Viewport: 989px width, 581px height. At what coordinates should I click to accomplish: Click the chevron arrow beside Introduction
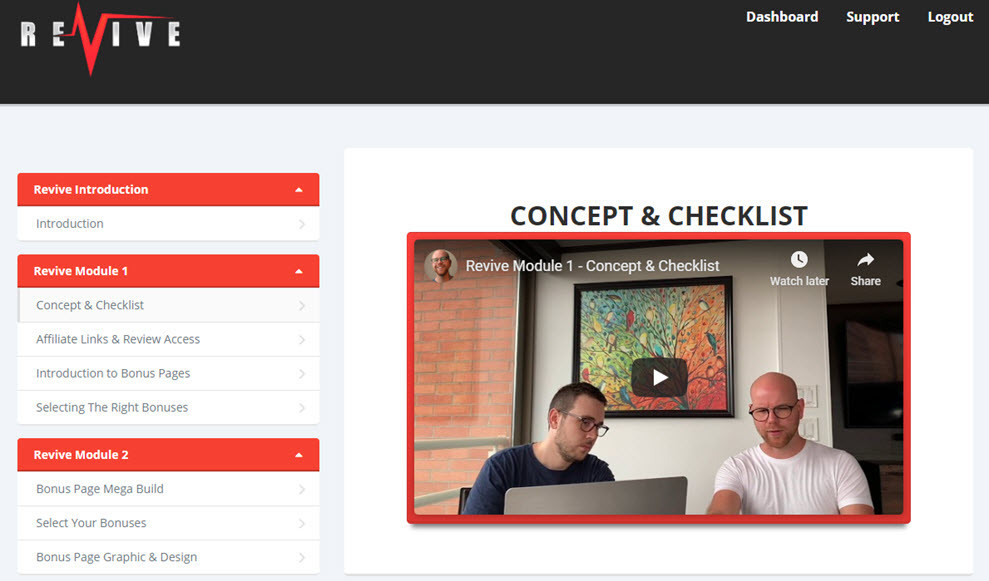pyautogui.click(x=302, y=224)
